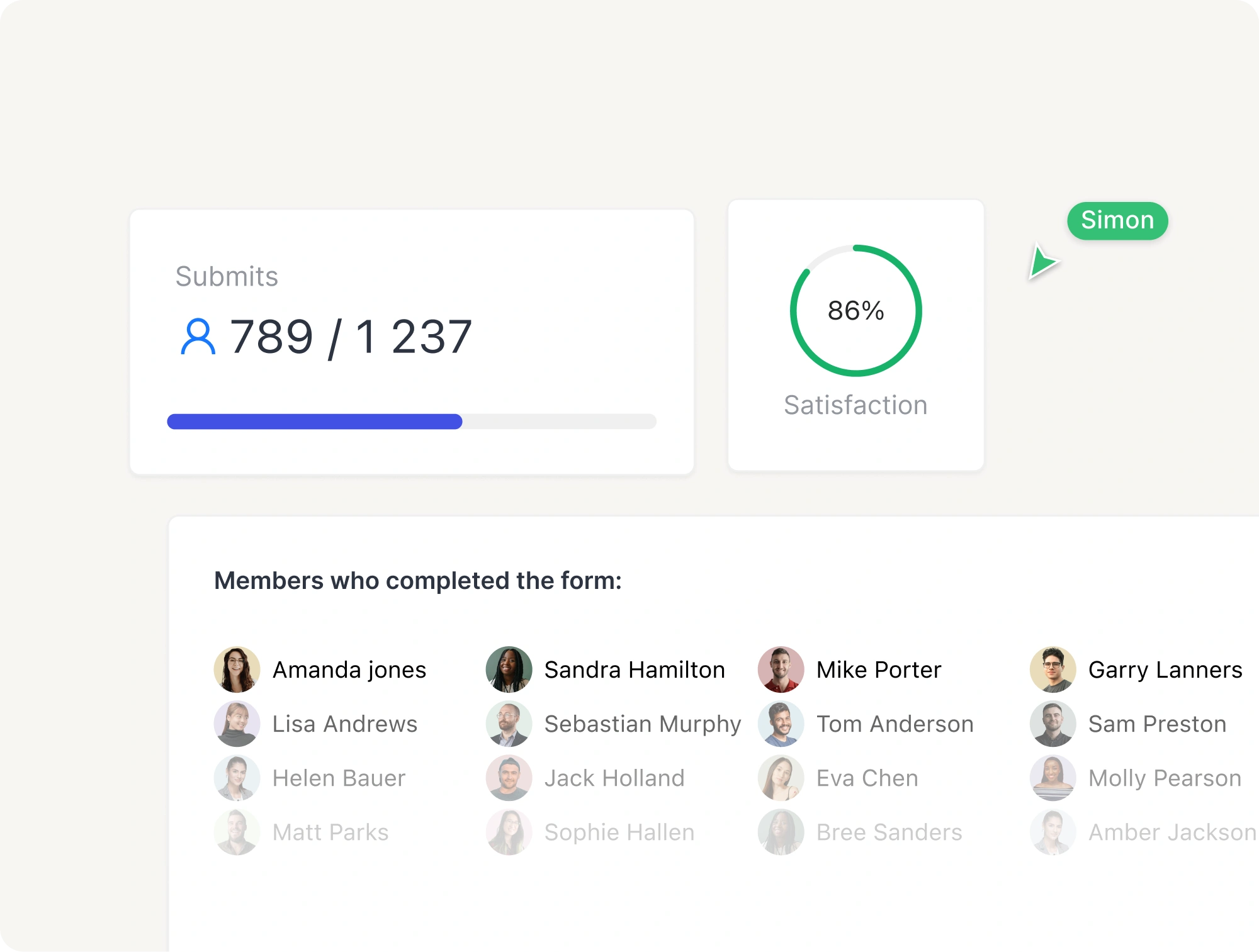This screenshot has height=952, width=1259.
Task: Click the green Simon cursor arrow
Action: click(1043, 261)
